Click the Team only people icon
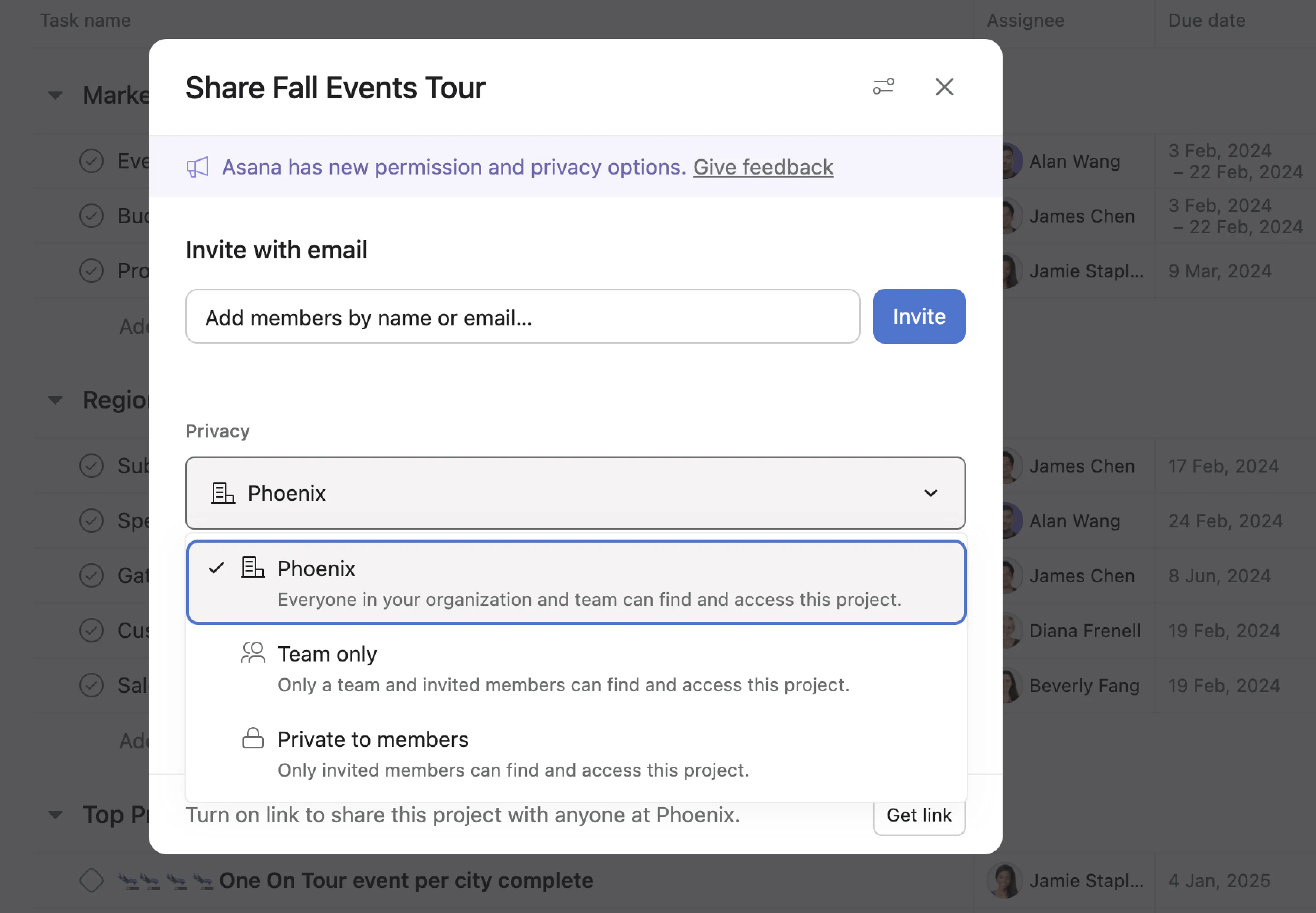 (x=252, y=653)
